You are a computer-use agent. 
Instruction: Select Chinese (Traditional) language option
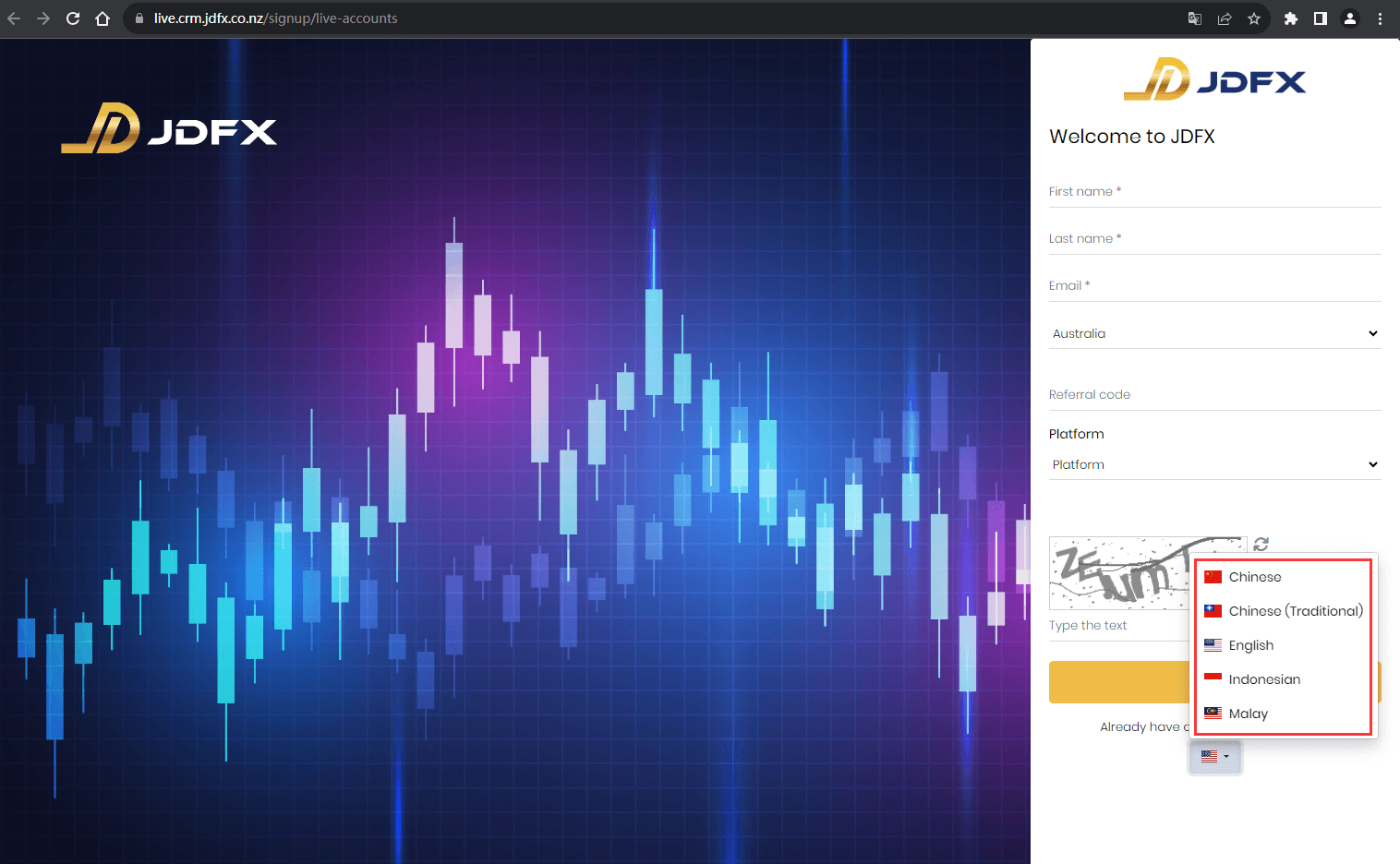(x=1282, y=611)
